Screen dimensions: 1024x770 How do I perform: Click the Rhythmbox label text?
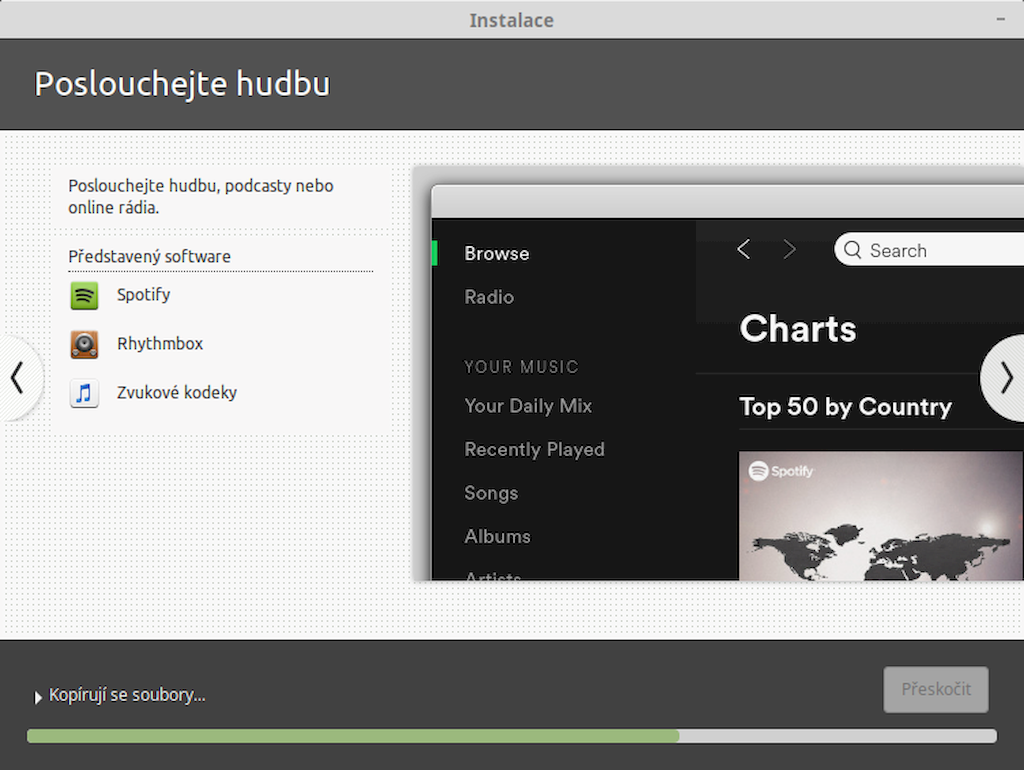160,344
